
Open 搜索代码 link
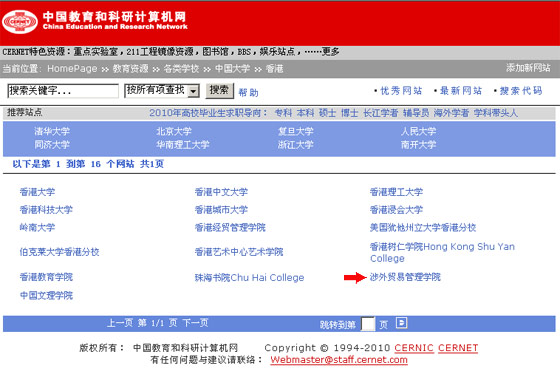pyautogui.click(x=521, y=91)
